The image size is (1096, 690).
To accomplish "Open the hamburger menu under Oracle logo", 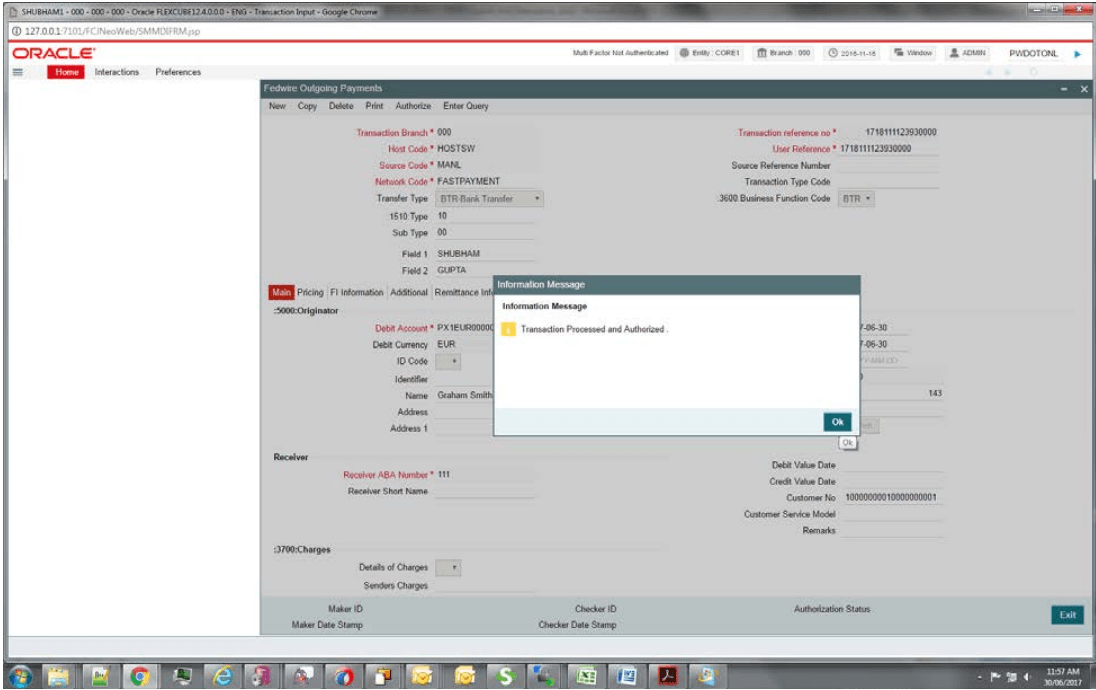I will [x=18, y=72].
